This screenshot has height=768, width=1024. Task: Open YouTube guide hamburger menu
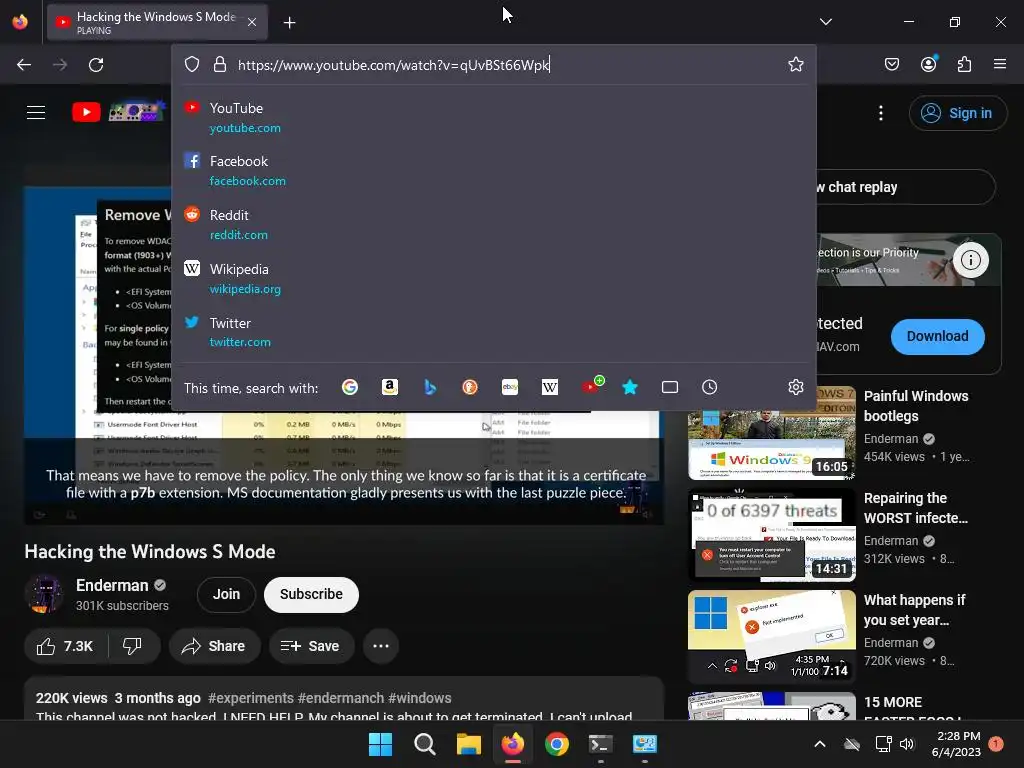click(x=36, y=113)
